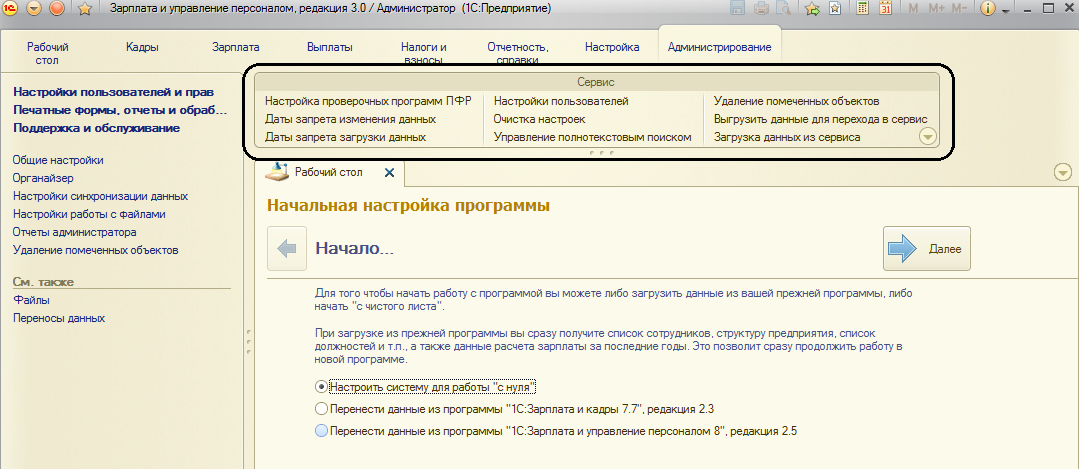Switch to the Администрирование section
Viewport: 1079px width, 469px height.
click(x=720, y=47)
